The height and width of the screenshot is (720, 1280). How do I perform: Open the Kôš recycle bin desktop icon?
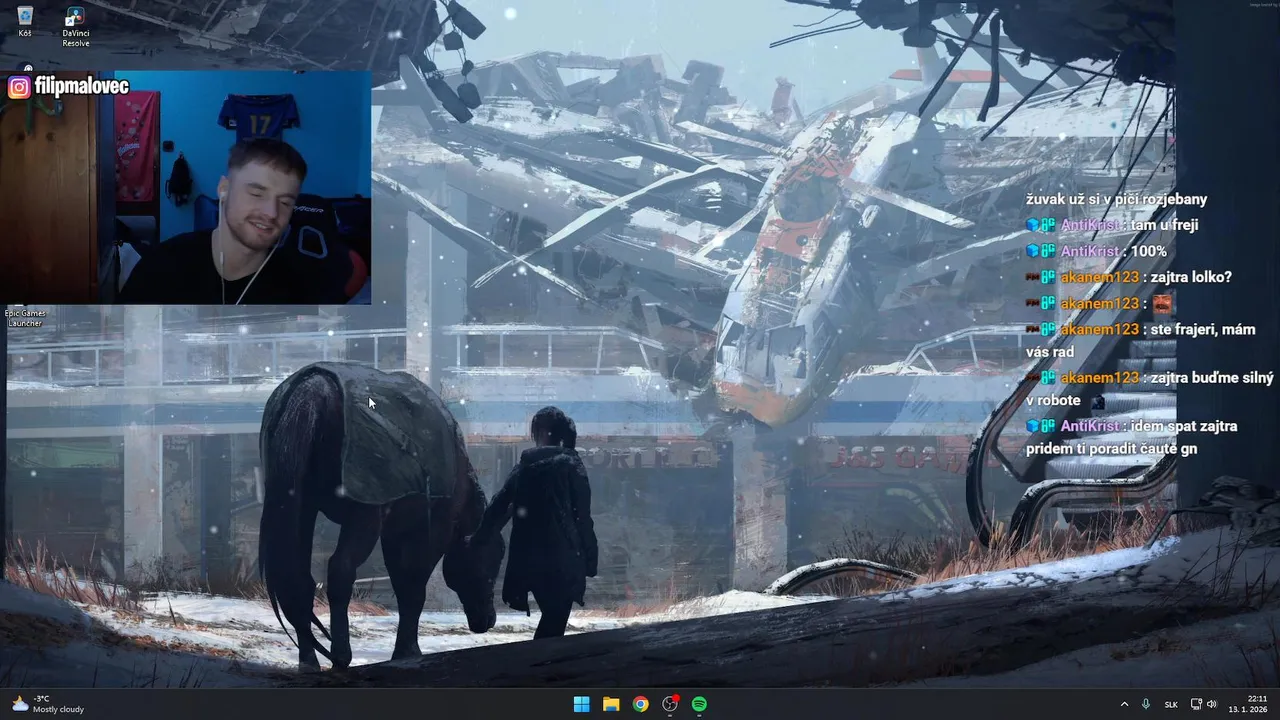pos(25,22)
